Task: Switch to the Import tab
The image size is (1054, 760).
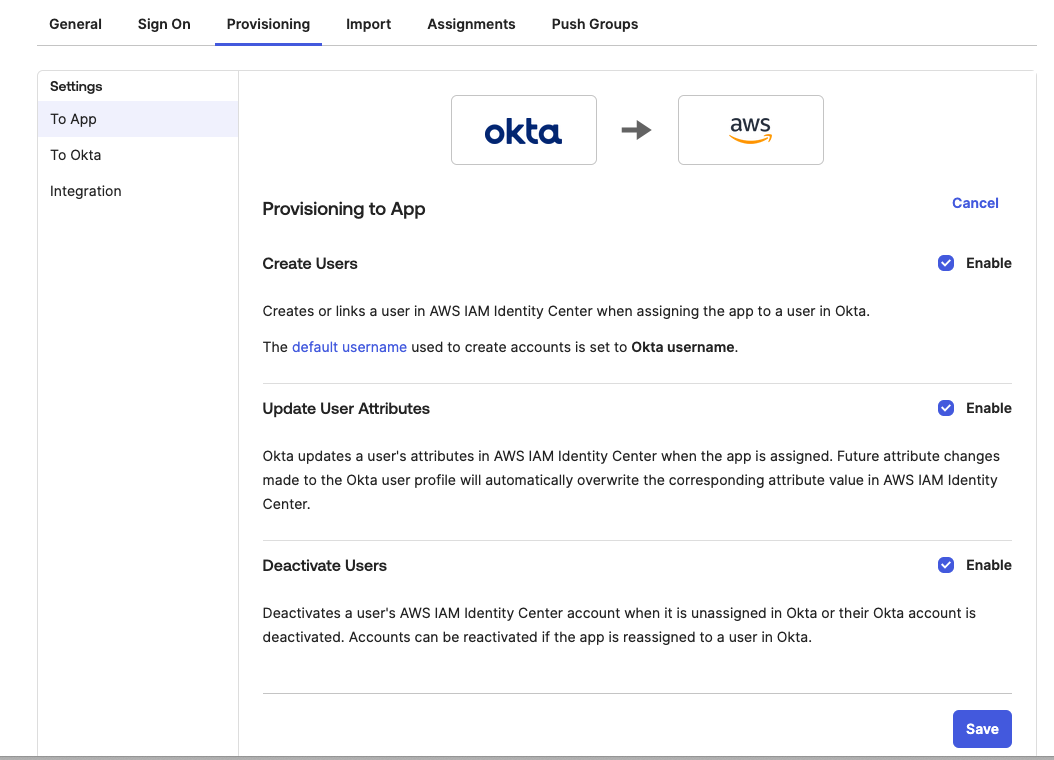Action: [368, 24]
